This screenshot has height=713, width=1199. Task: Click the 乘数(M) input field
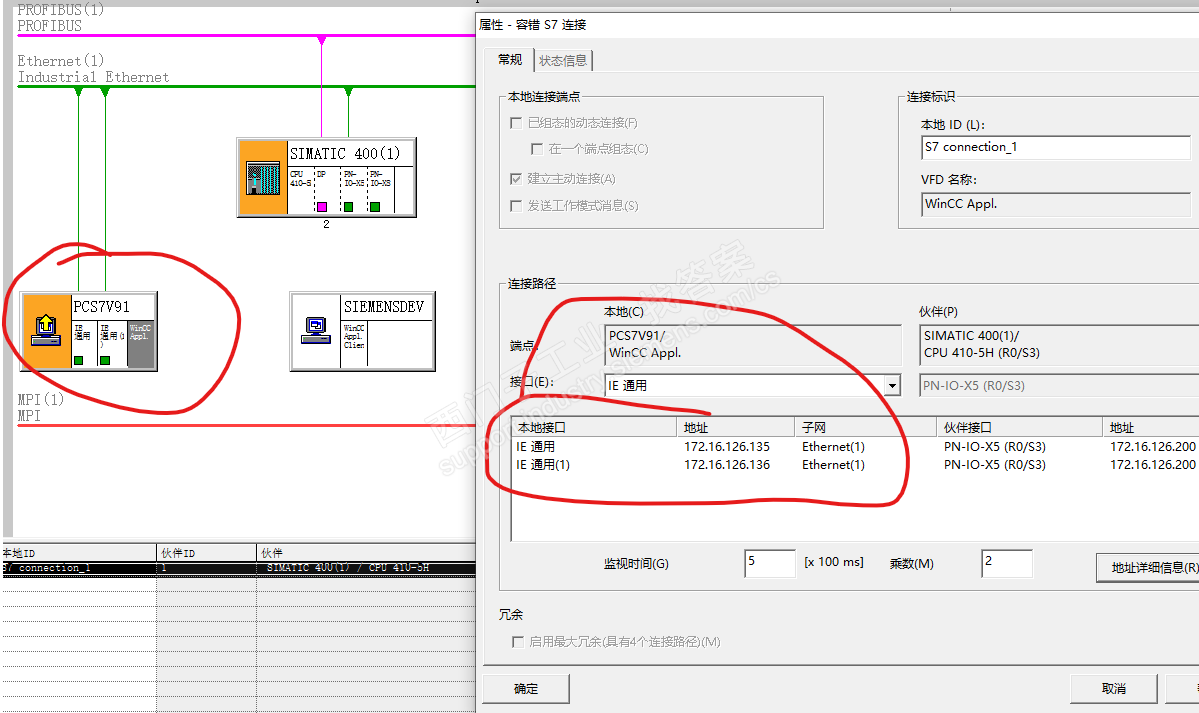[x=1007, y=563]
